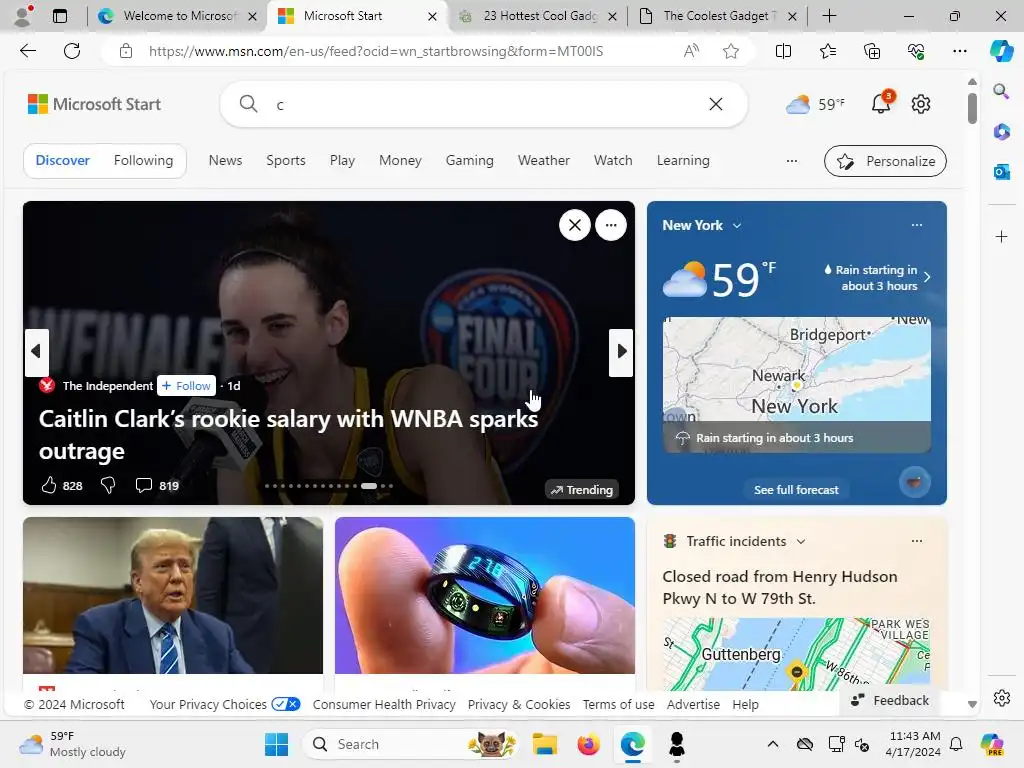Screen dimensions: 1024x768
Task: Dismiss the featured story with X button
Action: pyautogui.click(x=575, y=225)
